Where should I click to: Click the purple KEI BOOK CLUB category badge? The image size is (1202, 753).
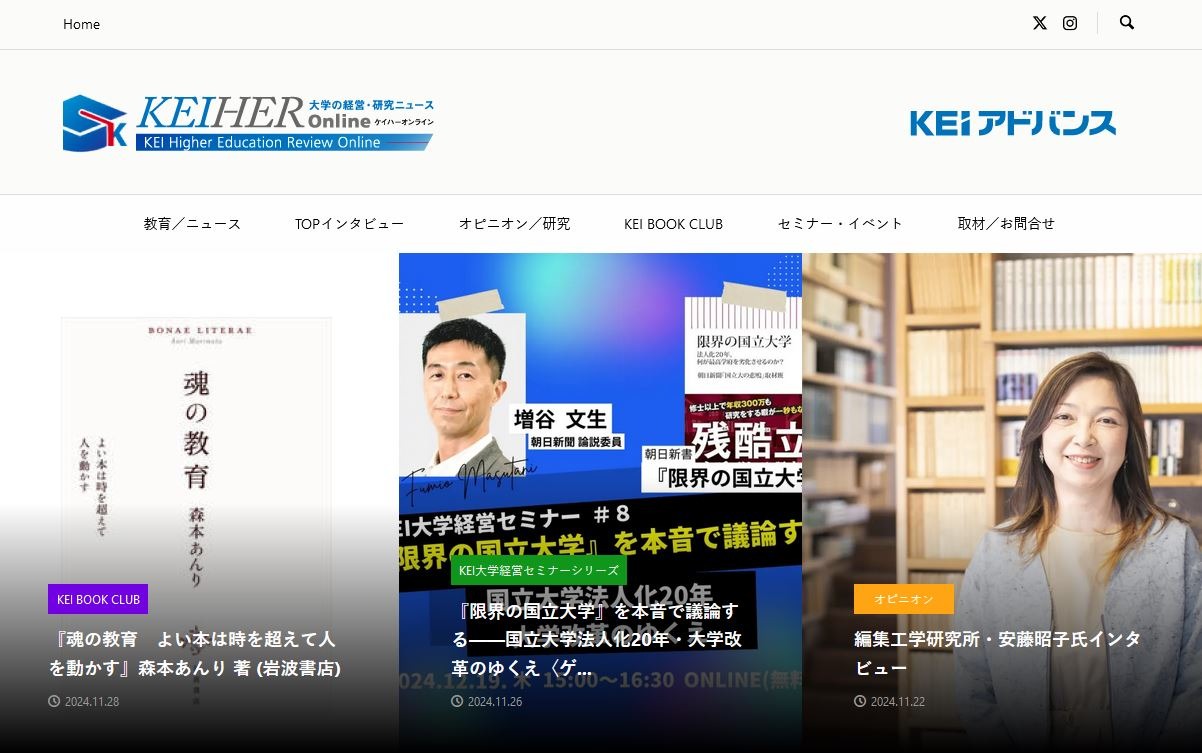98,599
